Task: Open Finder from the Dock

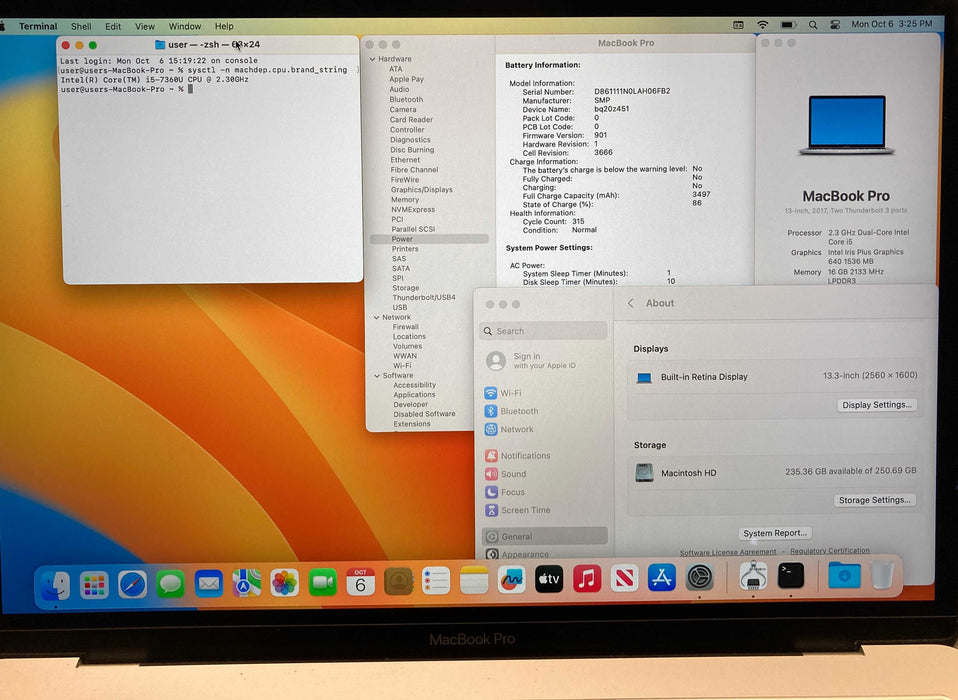Action: click(x=56, y=584)
